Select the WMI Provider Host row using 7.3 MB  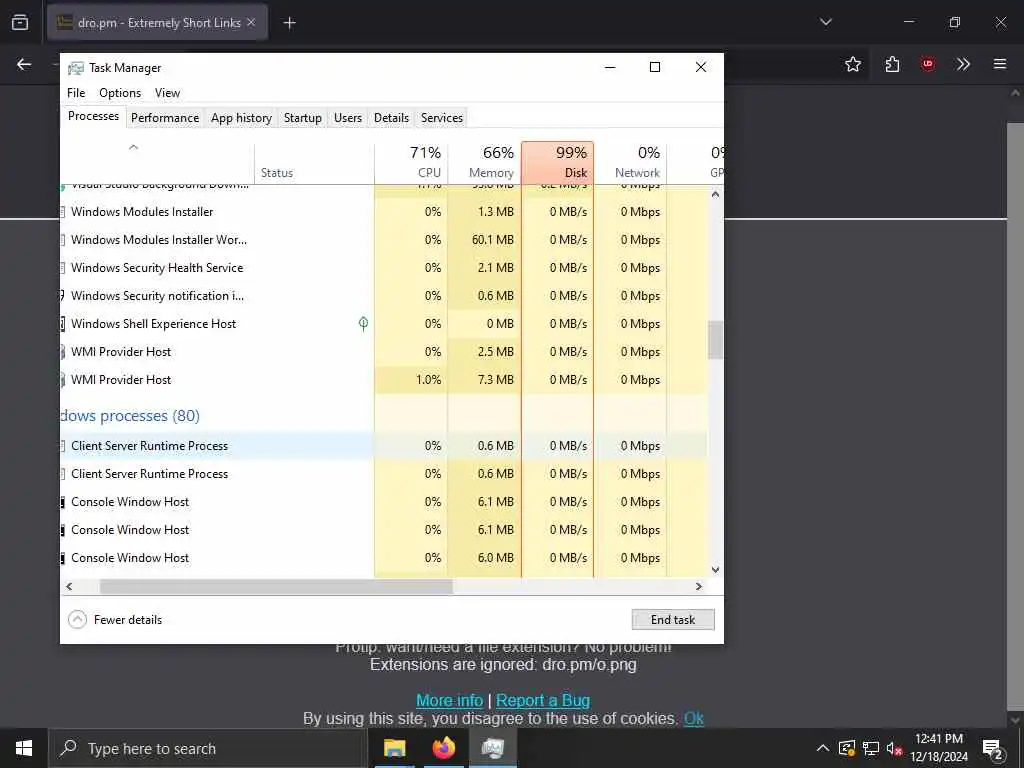pos(383,379)
